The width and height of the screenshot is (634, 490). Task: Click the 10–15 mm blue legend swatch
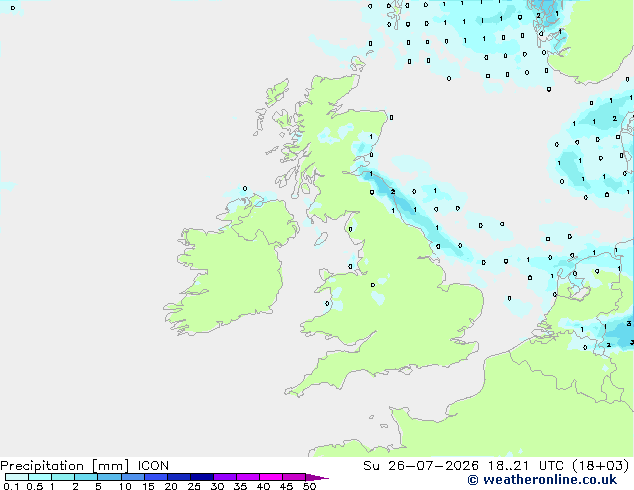pos(133,477)
